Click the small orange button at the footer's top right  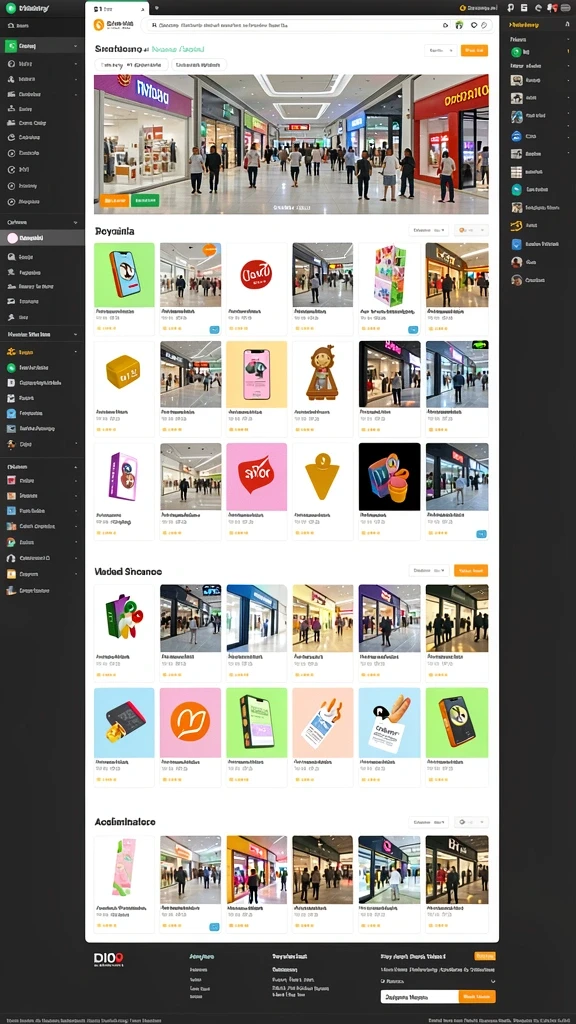tap(485, 956)
